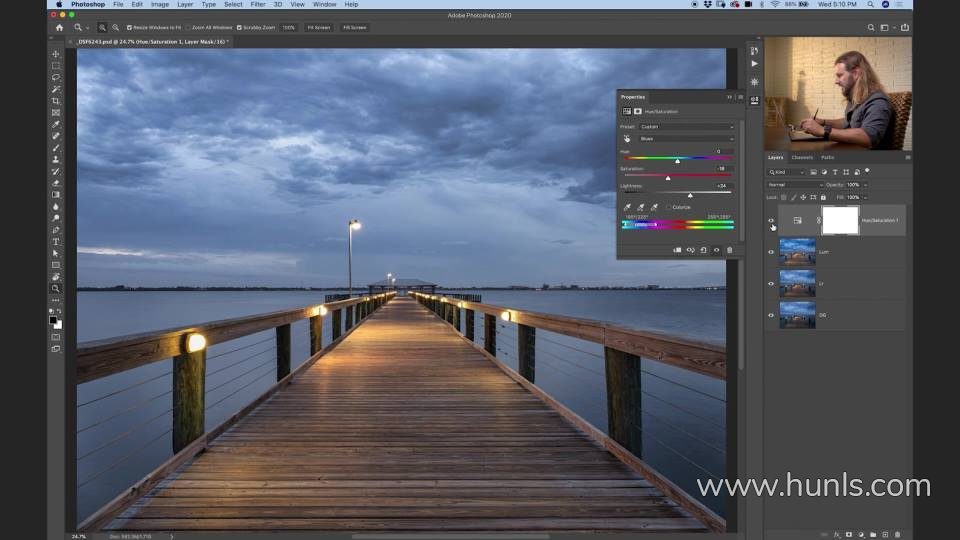
Task: Choose Zoom Out mode in options bar
Action: [x=115, y=28]
